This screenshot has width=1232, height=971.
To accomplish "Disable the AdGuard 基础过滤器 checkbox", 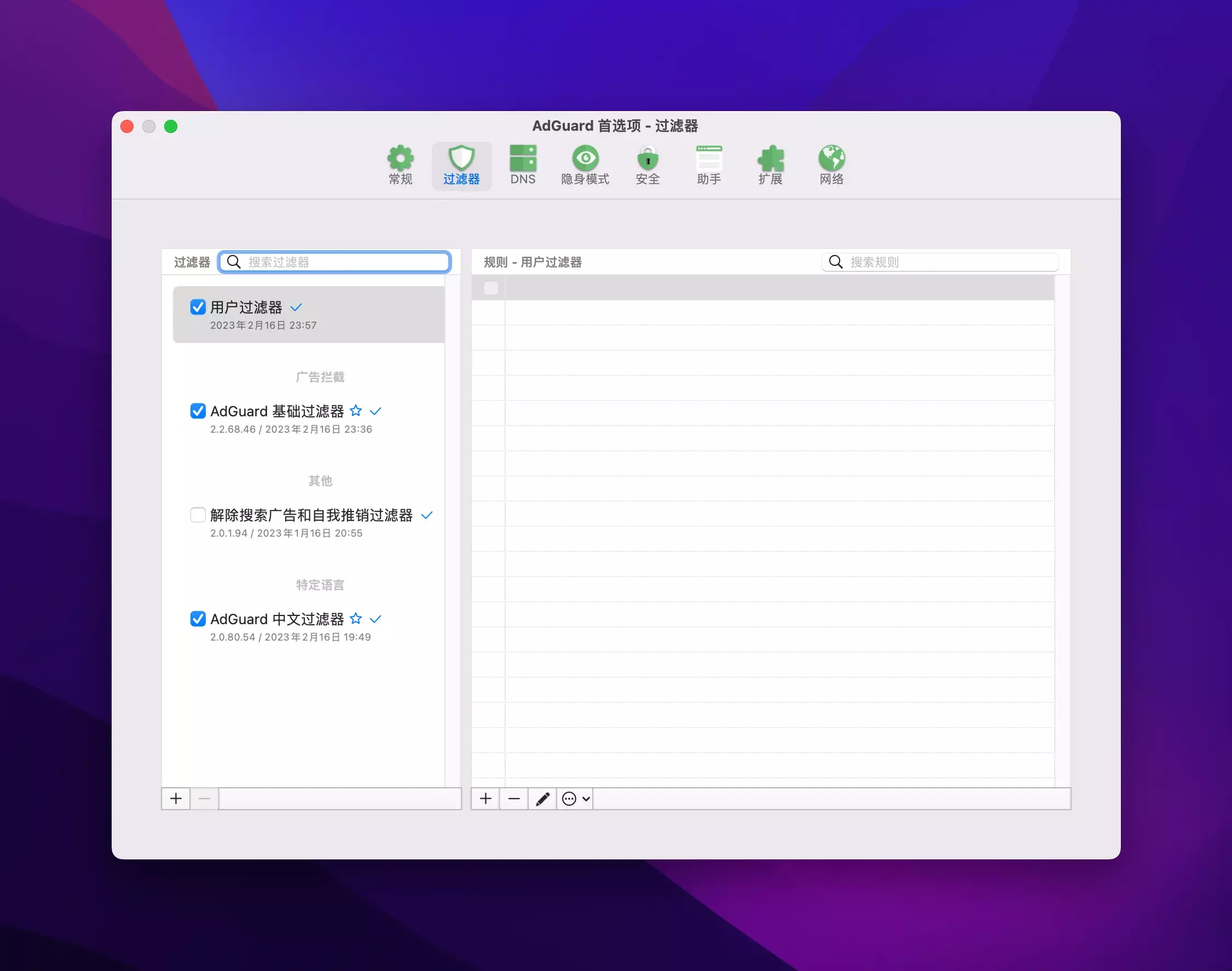I will click(x=198, y=410).
